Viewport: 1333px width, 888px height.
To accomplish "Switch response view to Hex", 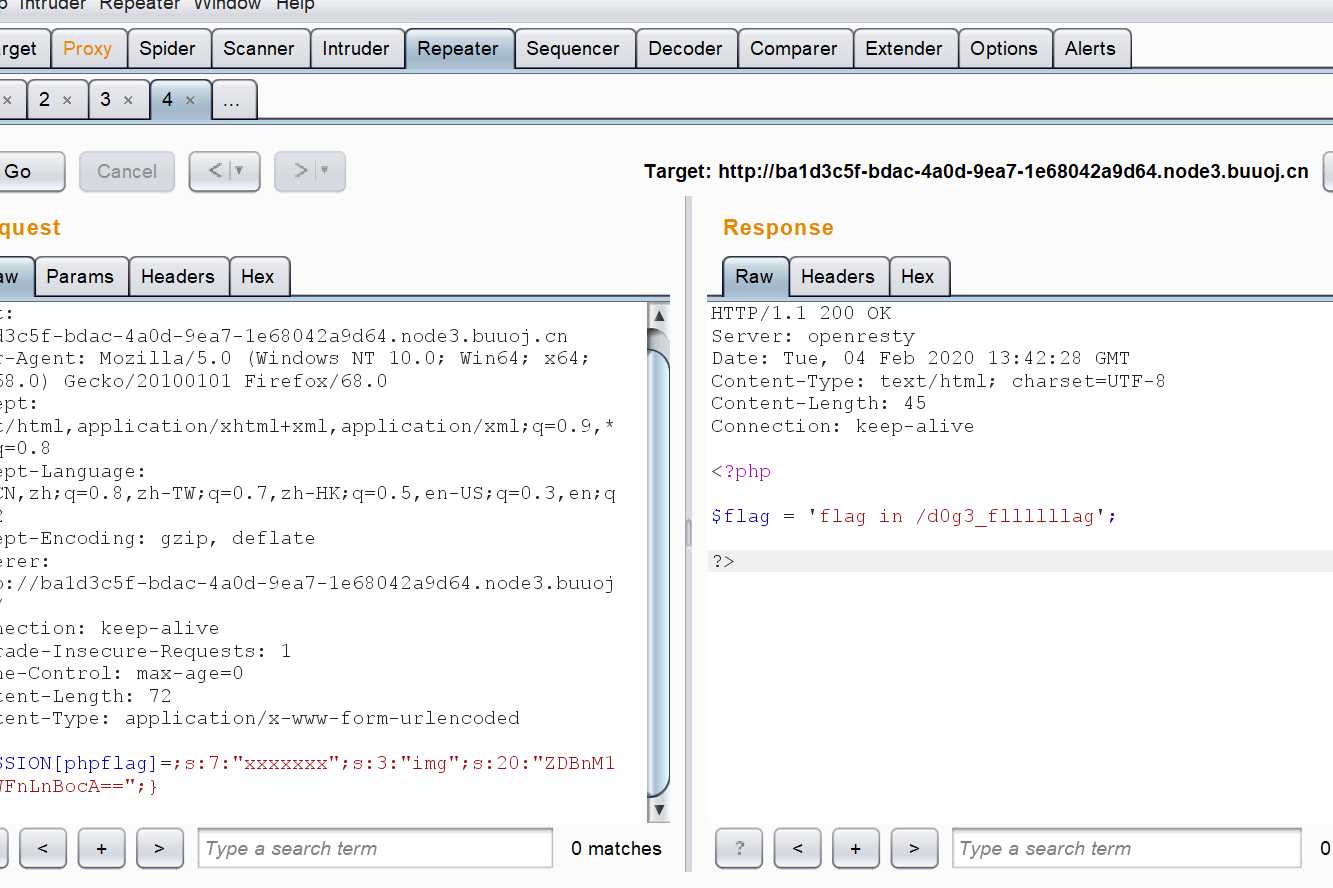I will 918,277.
